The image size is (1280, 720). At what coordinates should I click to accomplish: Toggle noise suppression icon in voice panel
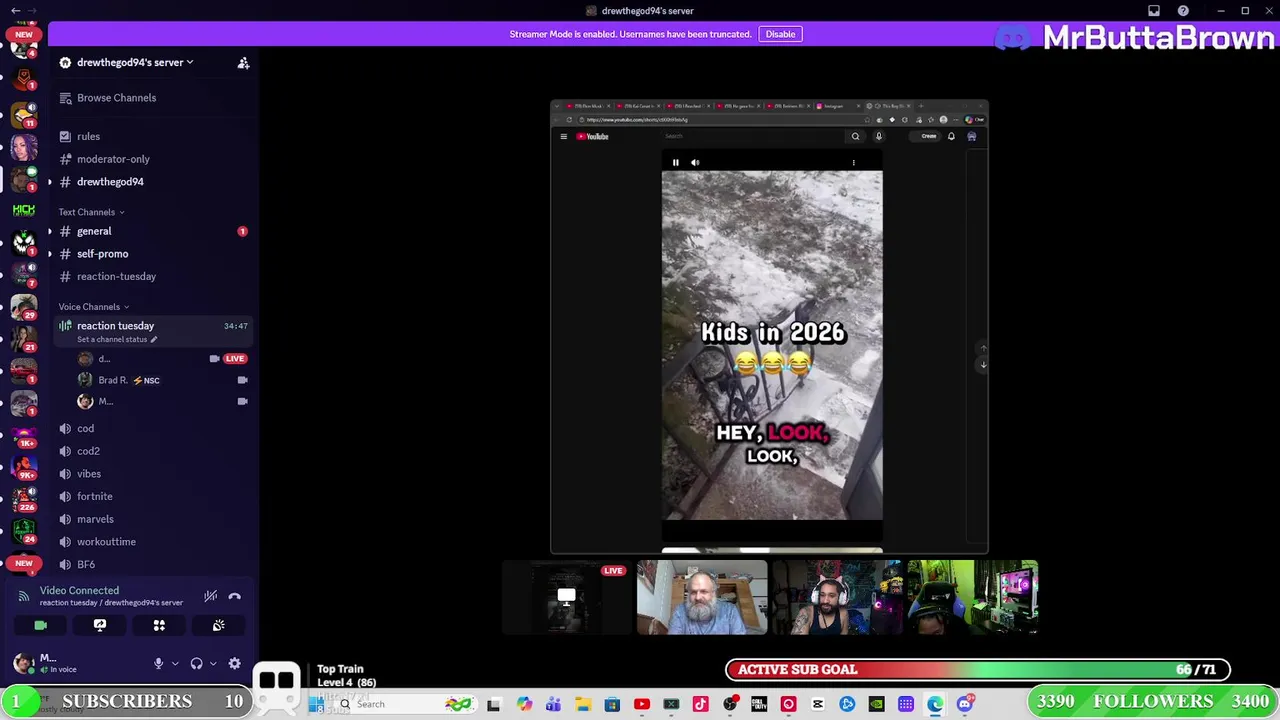click(210, 596)
